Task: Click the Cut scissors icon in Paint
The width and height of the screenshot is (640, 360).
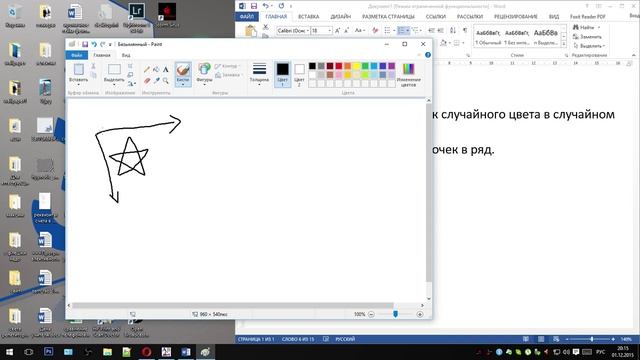Action: click(x=93, y=66)
